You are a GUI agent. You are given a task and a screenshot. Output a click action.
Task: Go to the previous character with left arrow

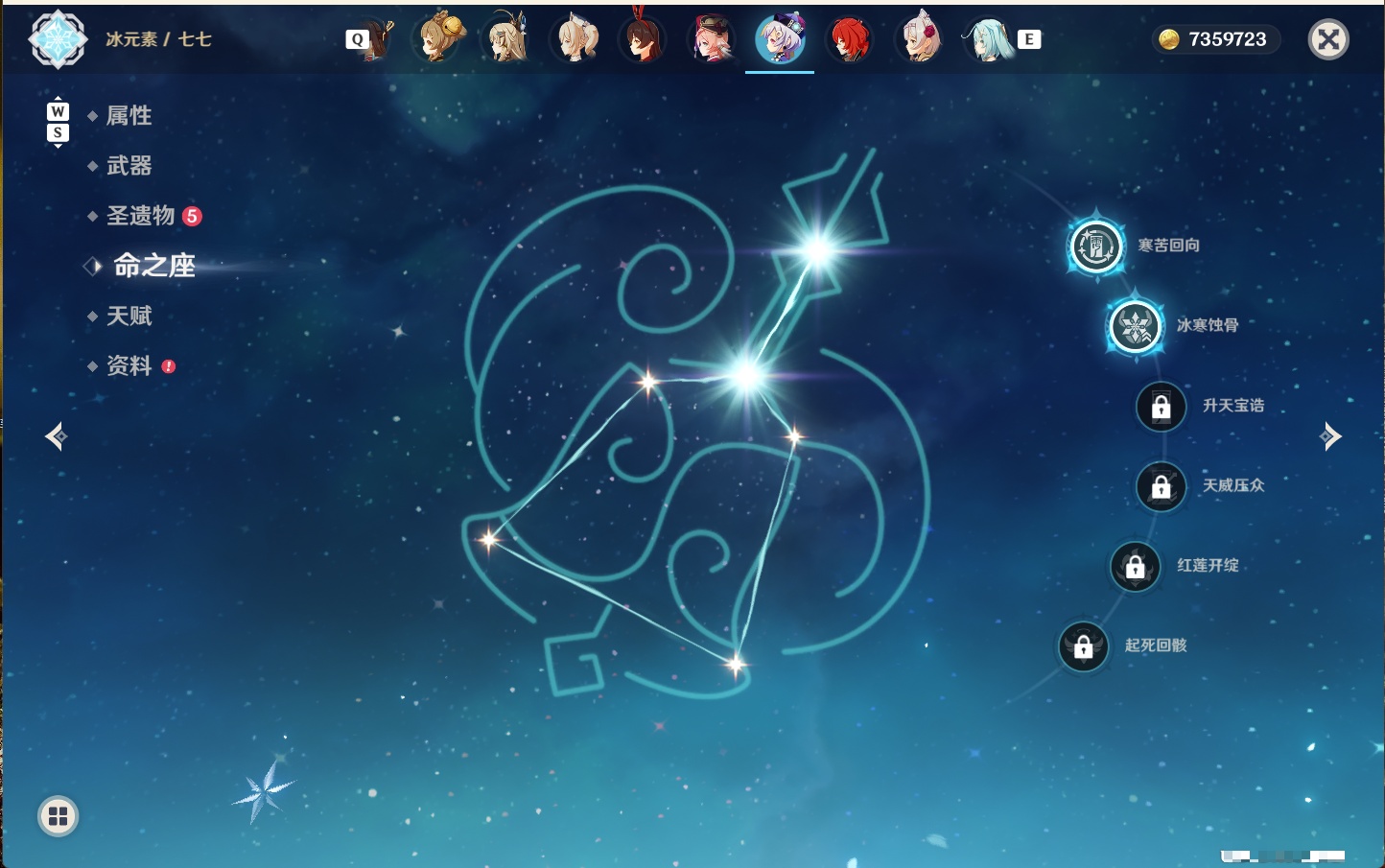[57, 436]
